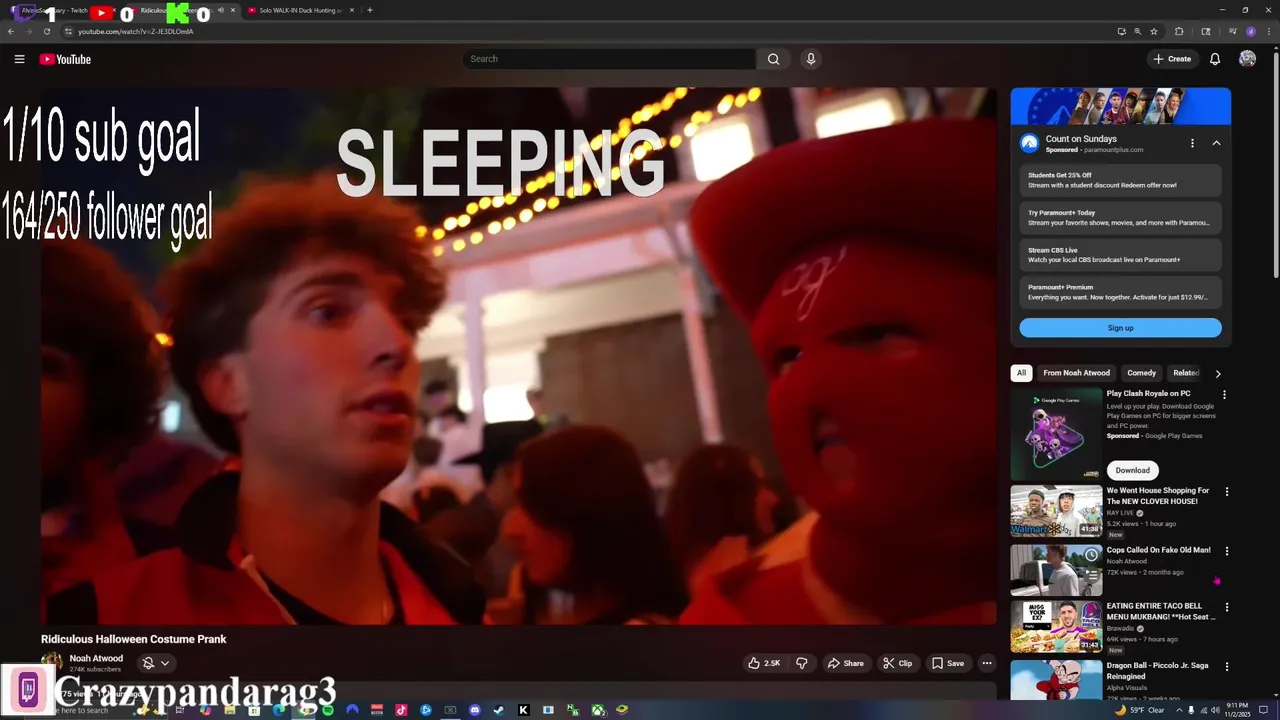Select 'From Noah Atwood' filter chip
Screen dimensions: 1280x720
tap(1076, 373)
